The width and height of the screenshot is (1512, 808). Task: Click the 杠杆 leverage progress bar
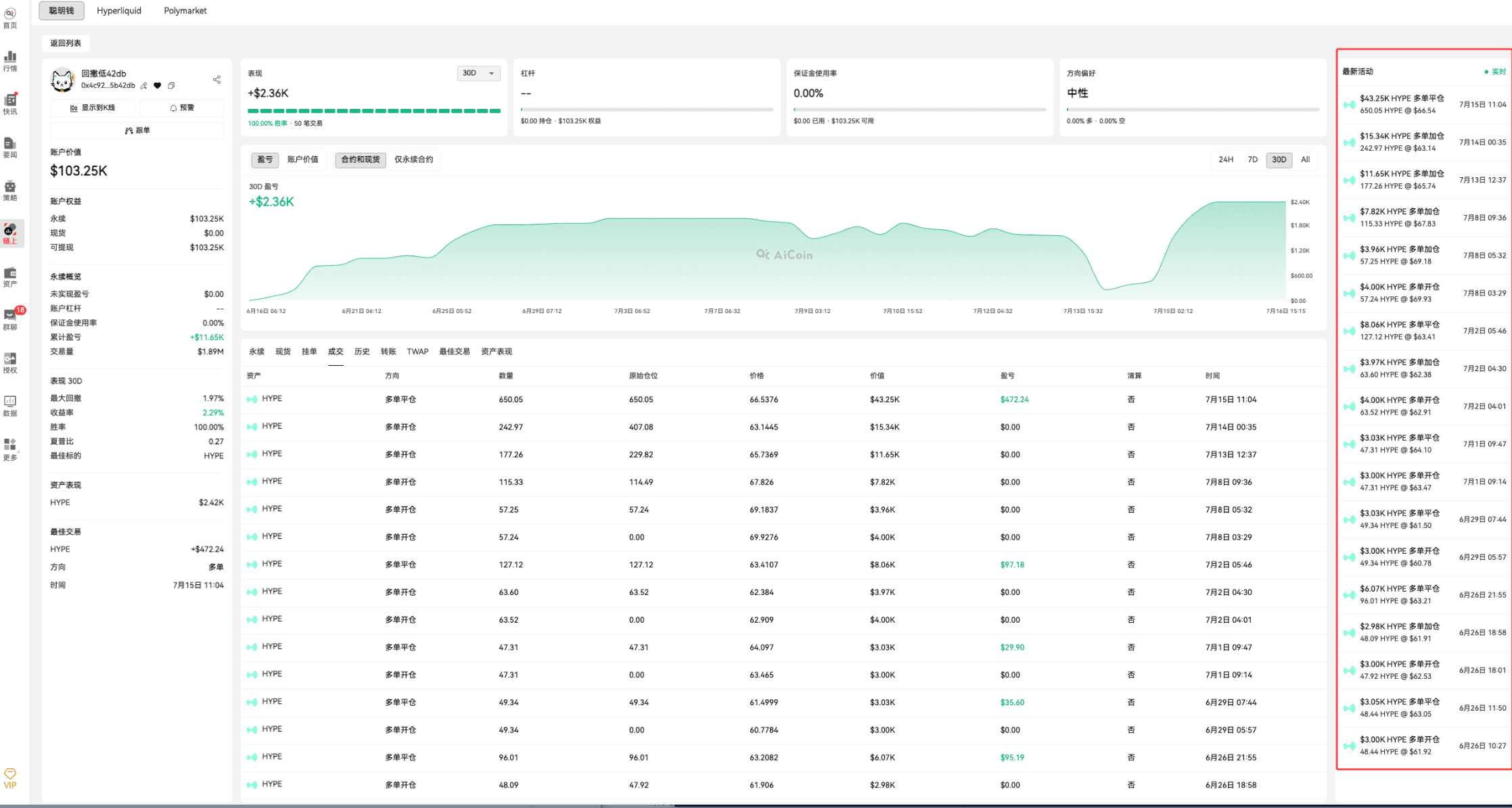pos(647,109)
